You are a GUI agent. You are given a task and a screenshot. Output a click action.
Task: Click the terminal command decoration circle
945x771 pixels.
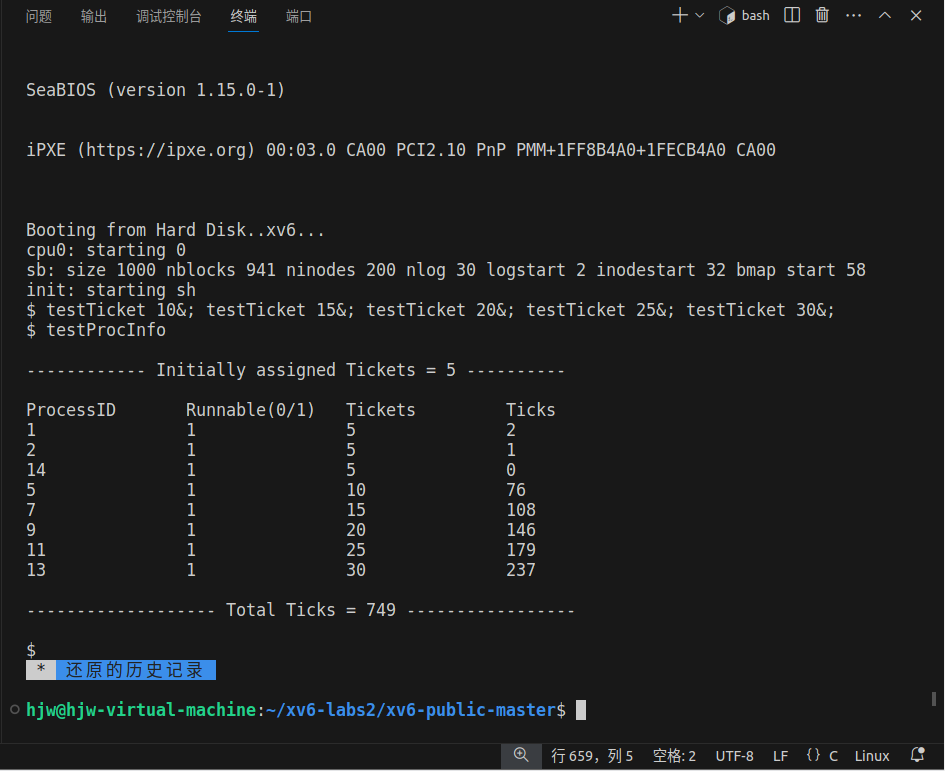(15, 710)
